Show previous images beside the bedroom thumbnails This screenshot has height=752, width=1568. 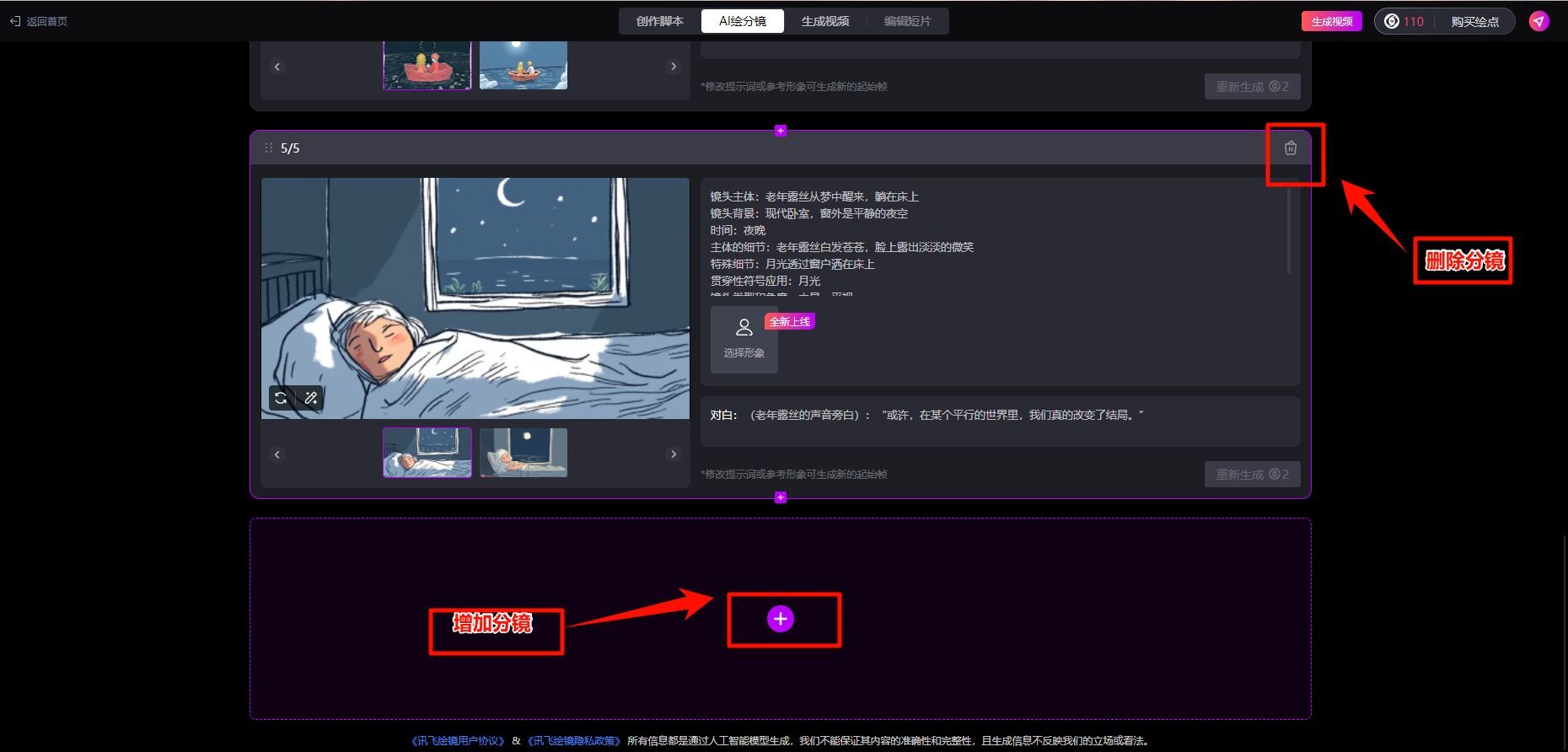277,454
